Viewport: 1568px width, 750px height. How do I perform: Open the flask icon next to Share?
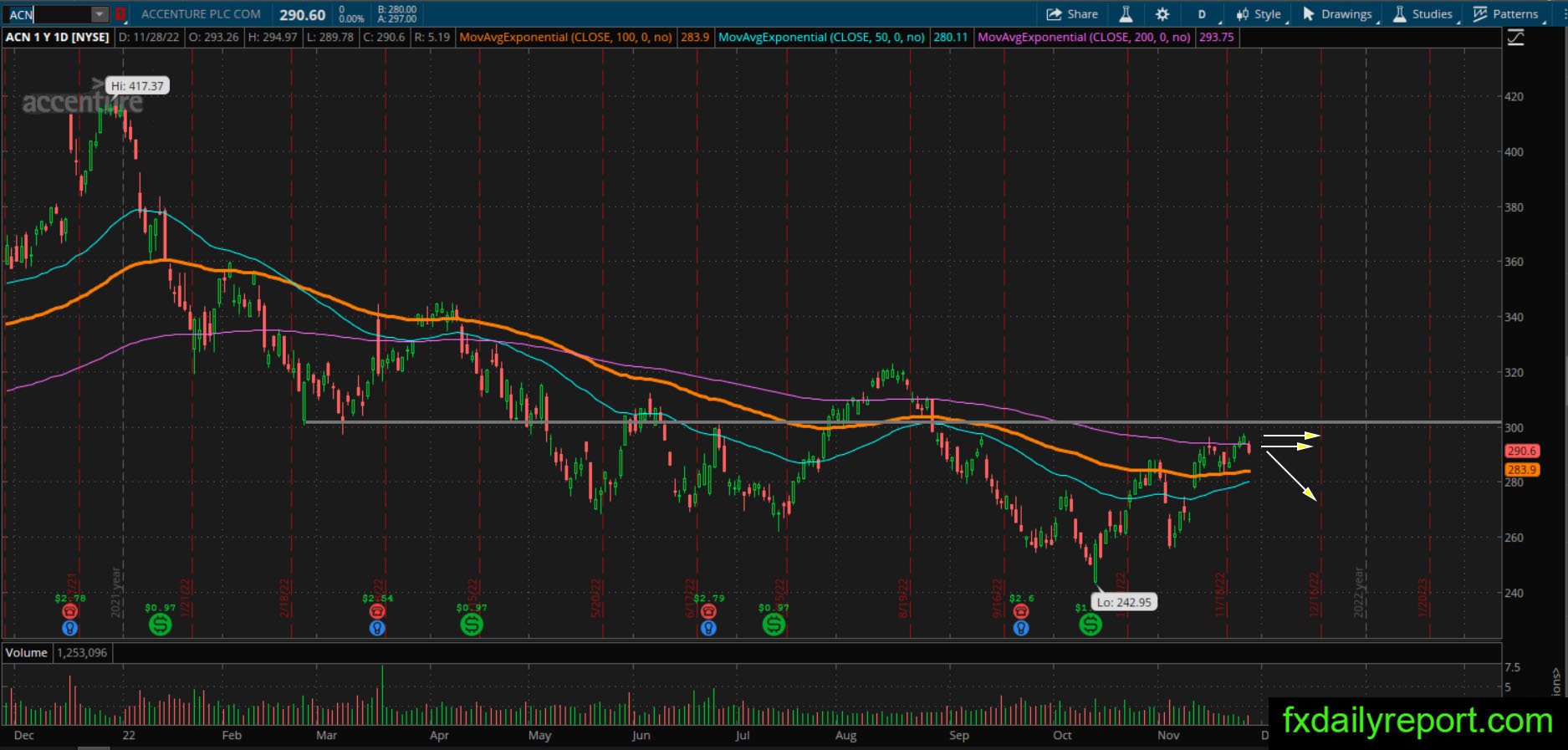(x=1126, y=14)
